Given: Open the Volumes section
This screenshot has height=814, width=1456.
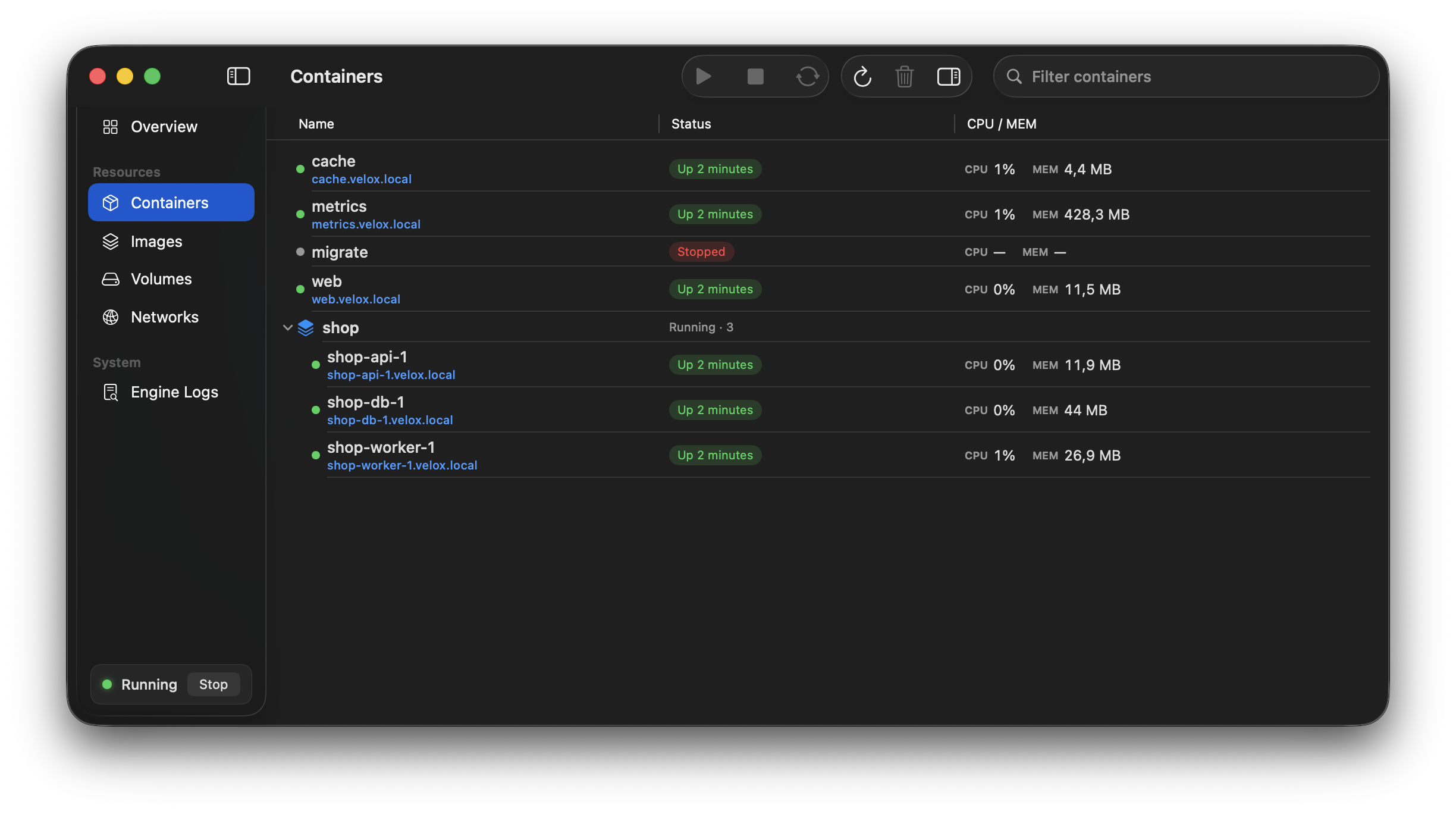Looking at the screenshot, I should (171, 279).
